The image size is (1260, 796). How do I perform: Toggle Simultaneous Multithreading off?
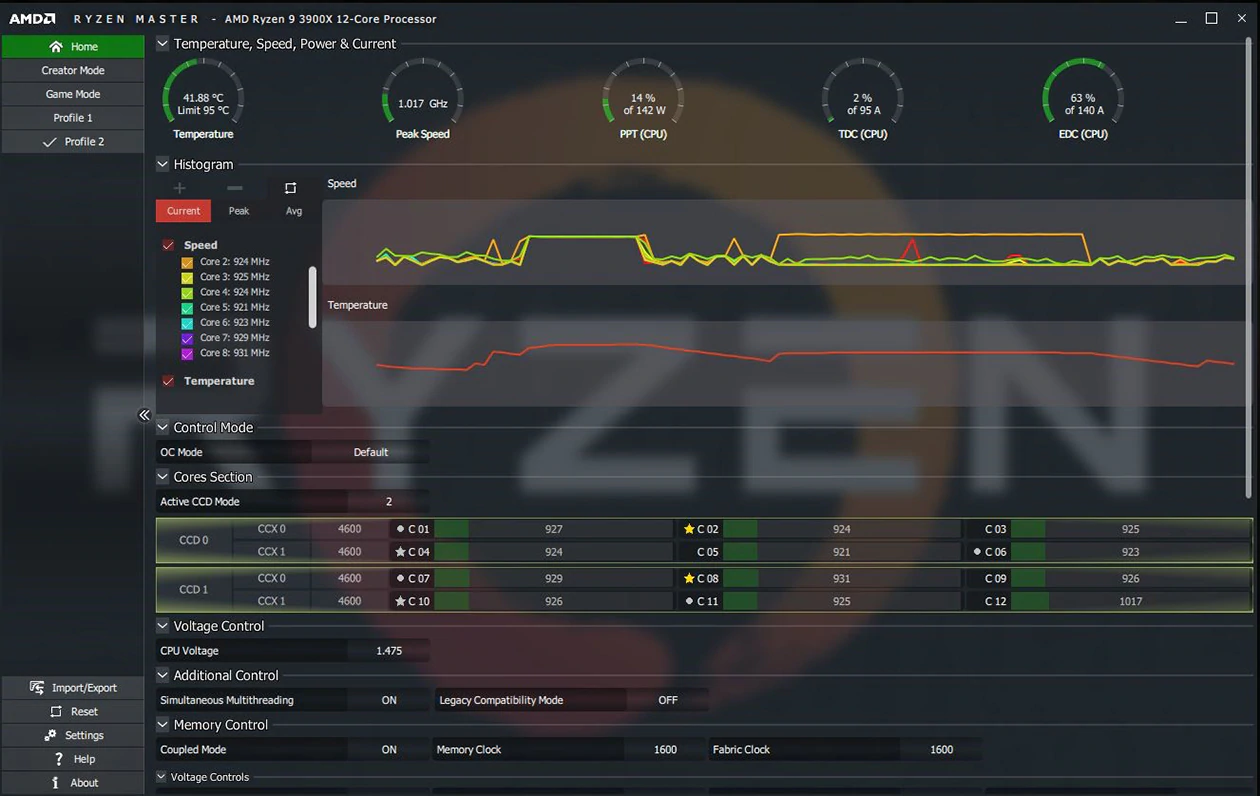coord(388,700)
